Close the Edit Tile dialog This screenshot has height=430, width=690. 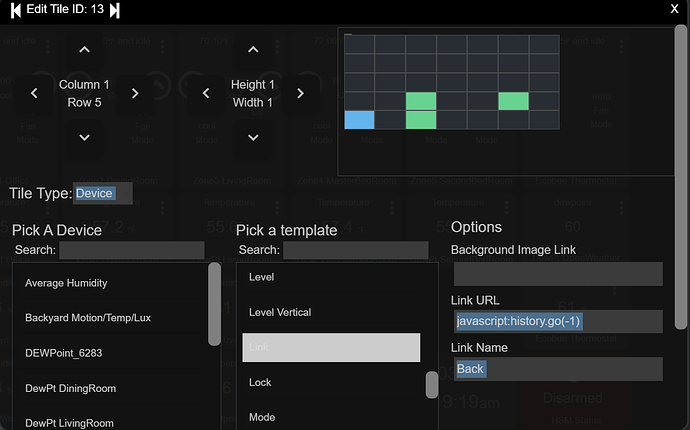(x=674, y=8)
